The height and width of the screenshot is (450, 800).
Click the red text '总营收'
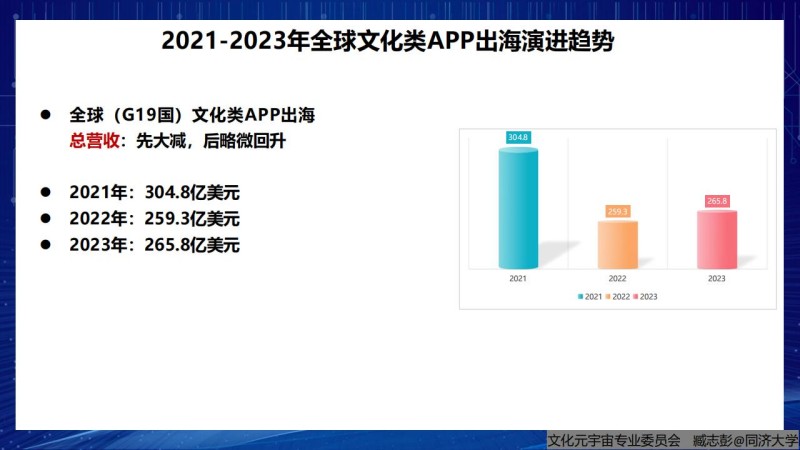[x=94, y=140]
